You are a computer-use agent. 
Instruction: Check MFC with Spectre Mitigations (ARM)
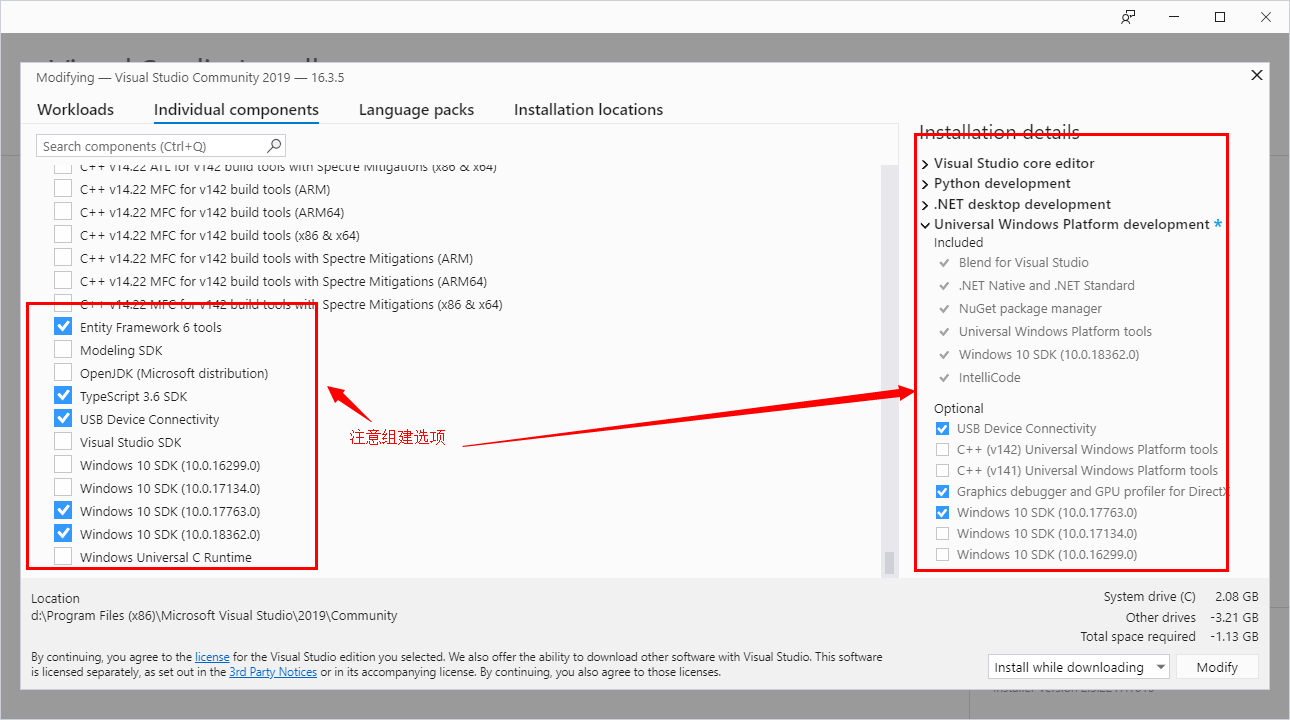tap(63, 258)
